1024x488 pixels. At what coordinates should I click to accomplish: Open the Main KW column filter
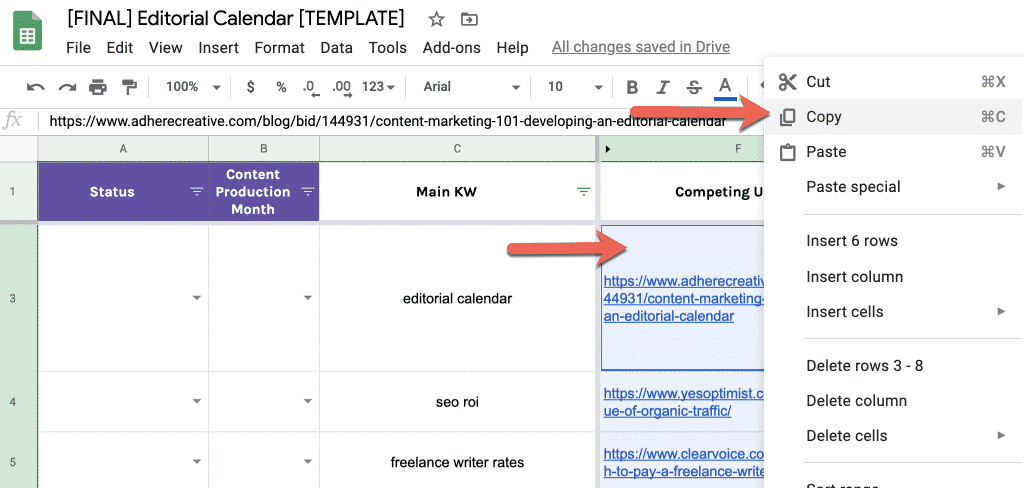click(x=583, y=191)
